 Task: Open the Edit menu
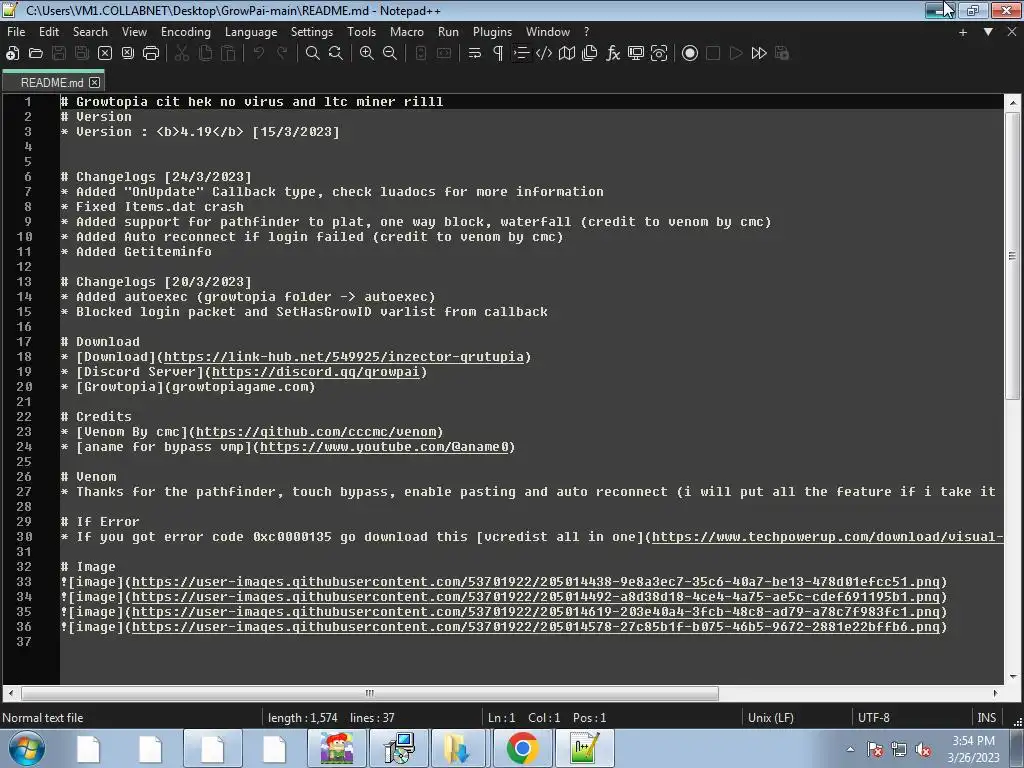[x=49, y=32]
